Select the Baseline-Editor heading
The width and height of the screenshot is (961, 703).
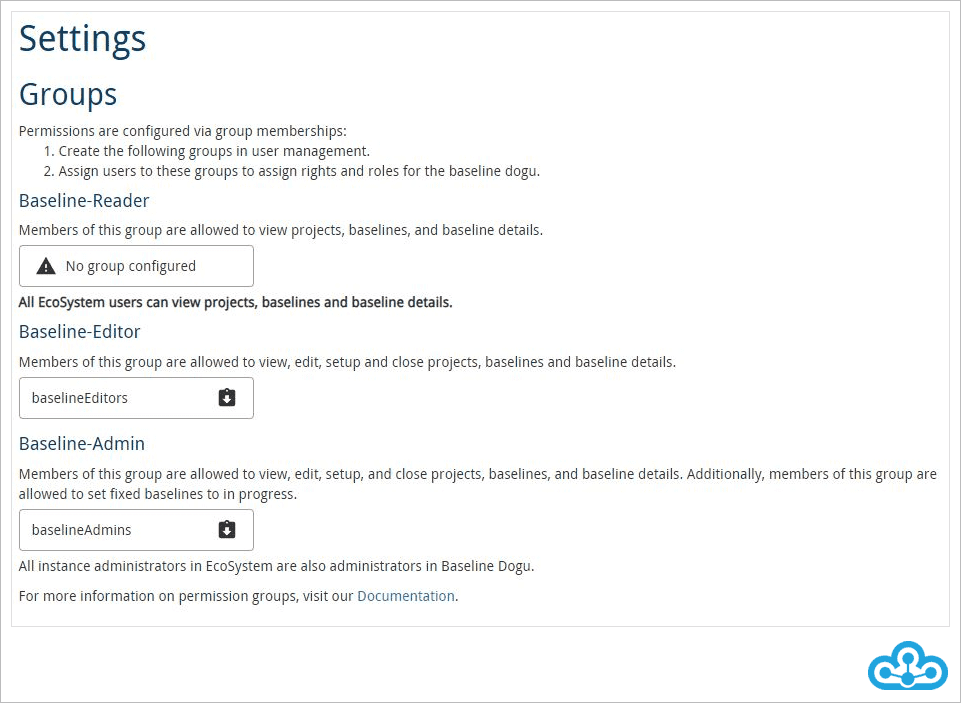79,331
